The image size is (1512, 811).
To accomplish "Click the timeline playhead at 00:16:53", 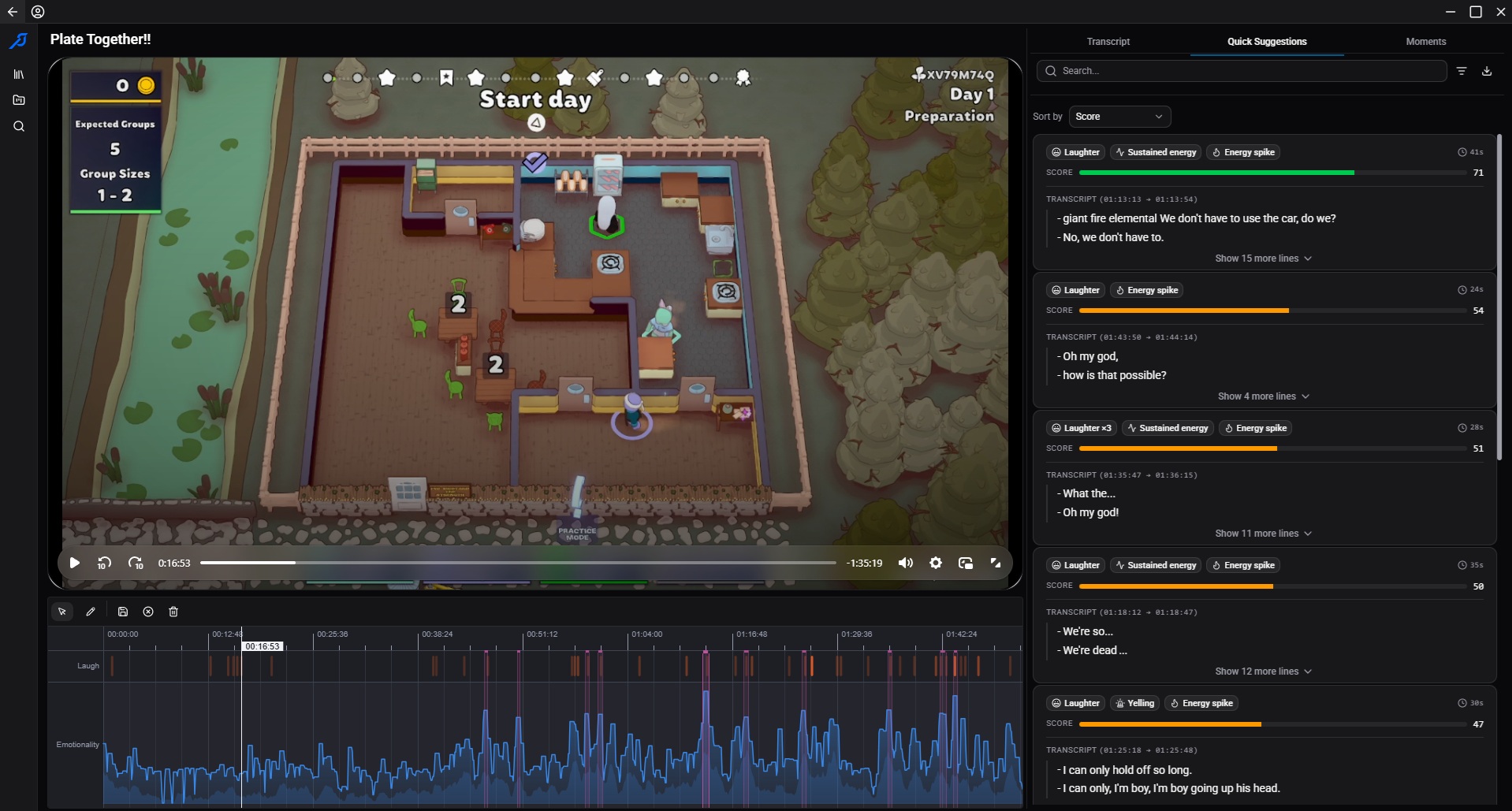I will click(x=263, y=646).
